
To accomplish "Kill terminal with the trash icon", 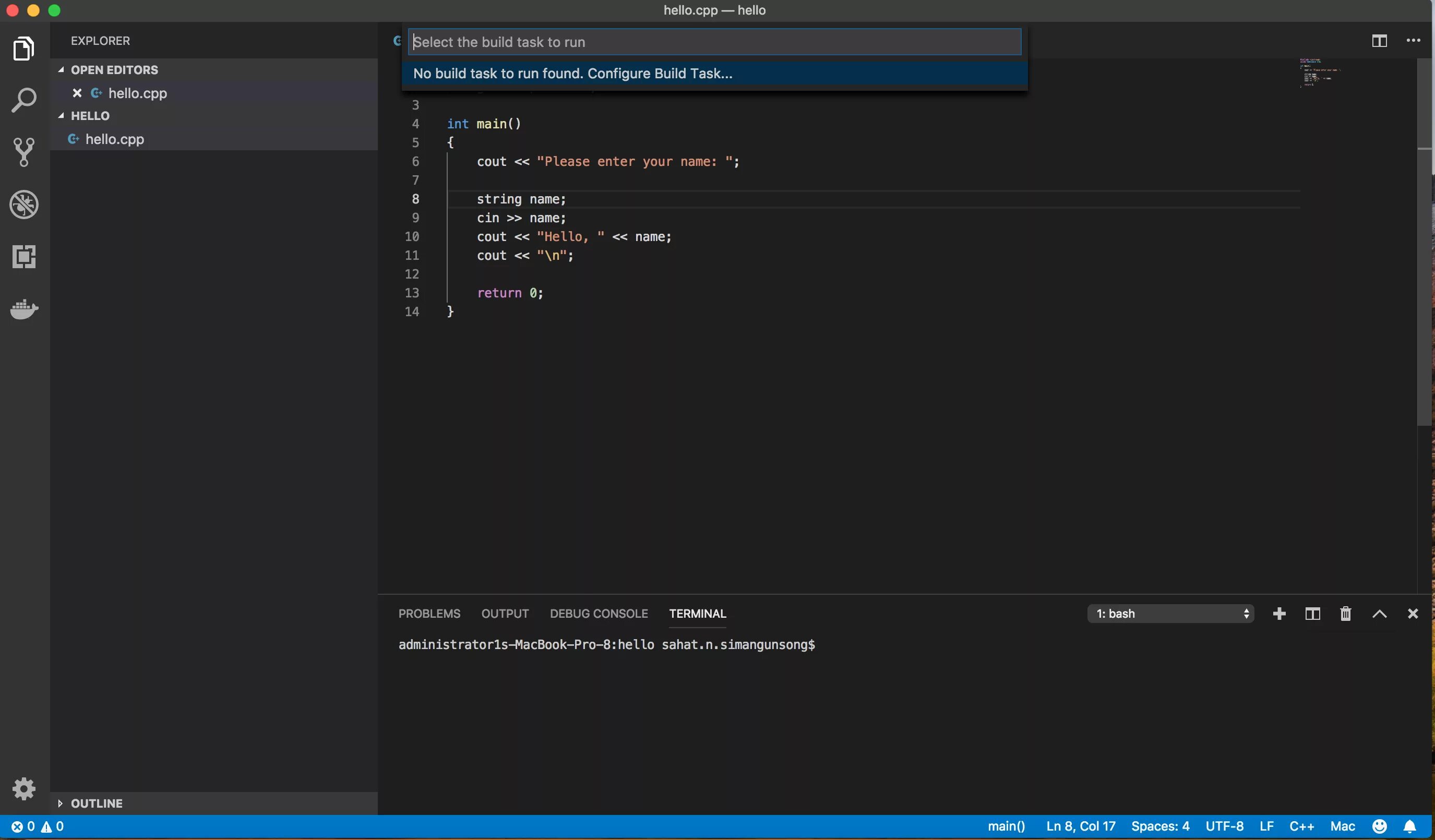I will 1346,614.
